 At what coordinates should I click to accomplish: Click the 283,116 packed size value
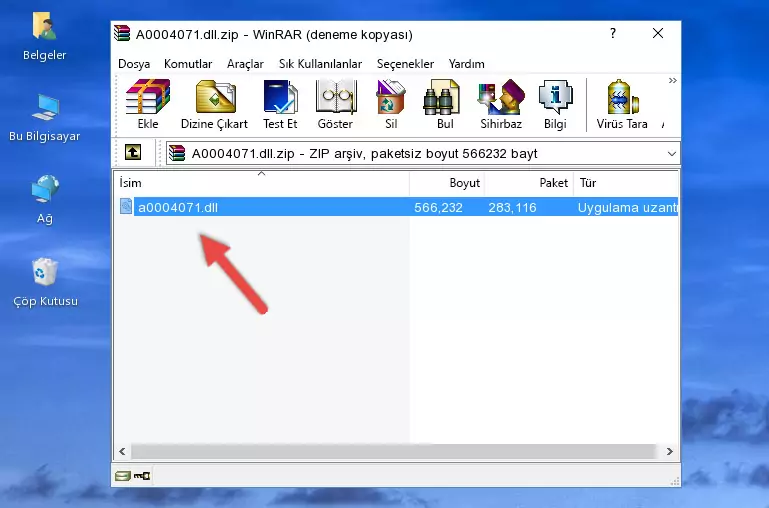pyautogui.click(x=512, y=207)
